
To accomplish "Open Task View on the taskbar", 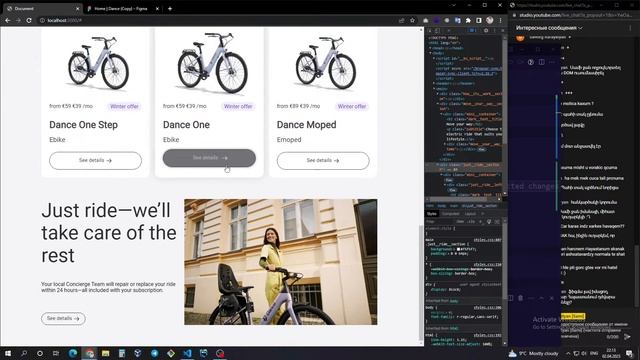I will tap(56, 353).
